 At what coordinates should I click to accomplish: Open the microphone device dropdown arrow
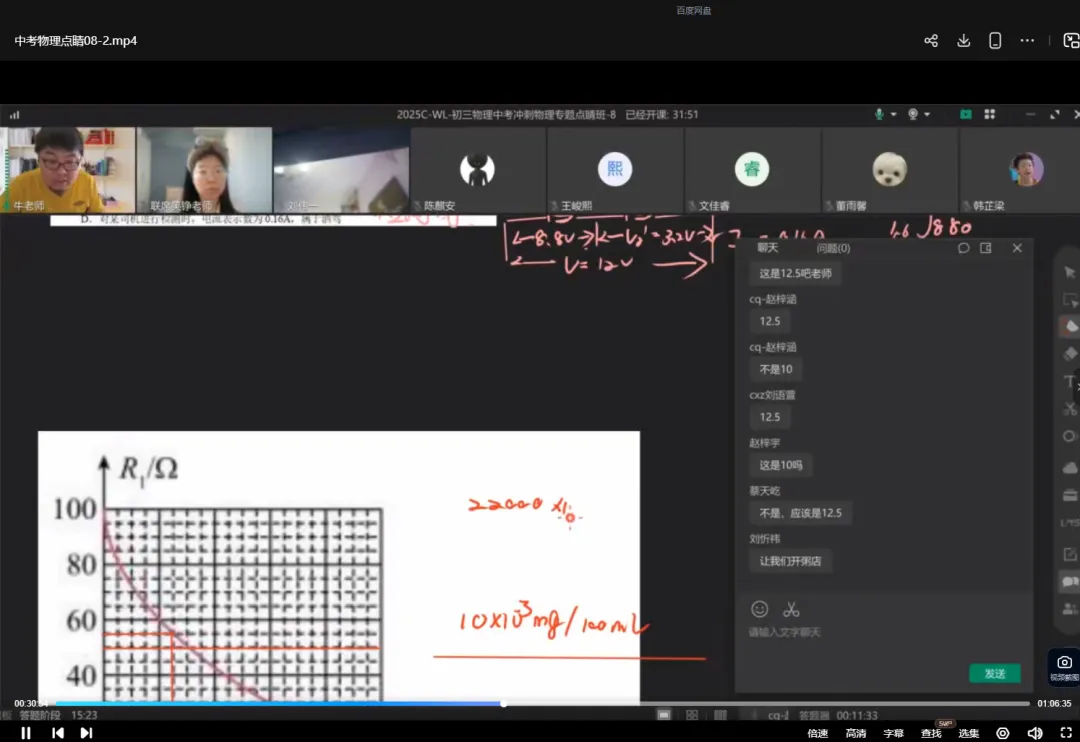(893, 114)
